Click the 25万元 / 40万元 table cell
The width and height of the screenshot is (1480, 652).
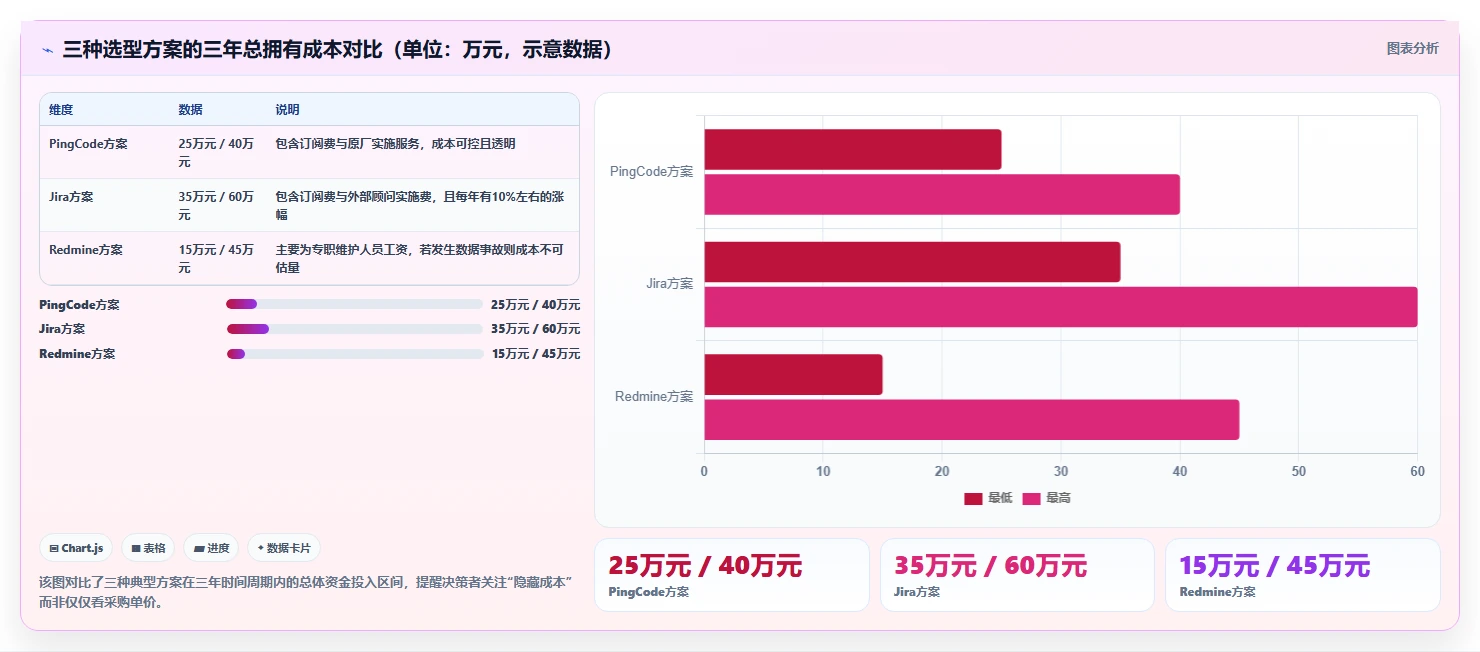(x=216, y=153)
